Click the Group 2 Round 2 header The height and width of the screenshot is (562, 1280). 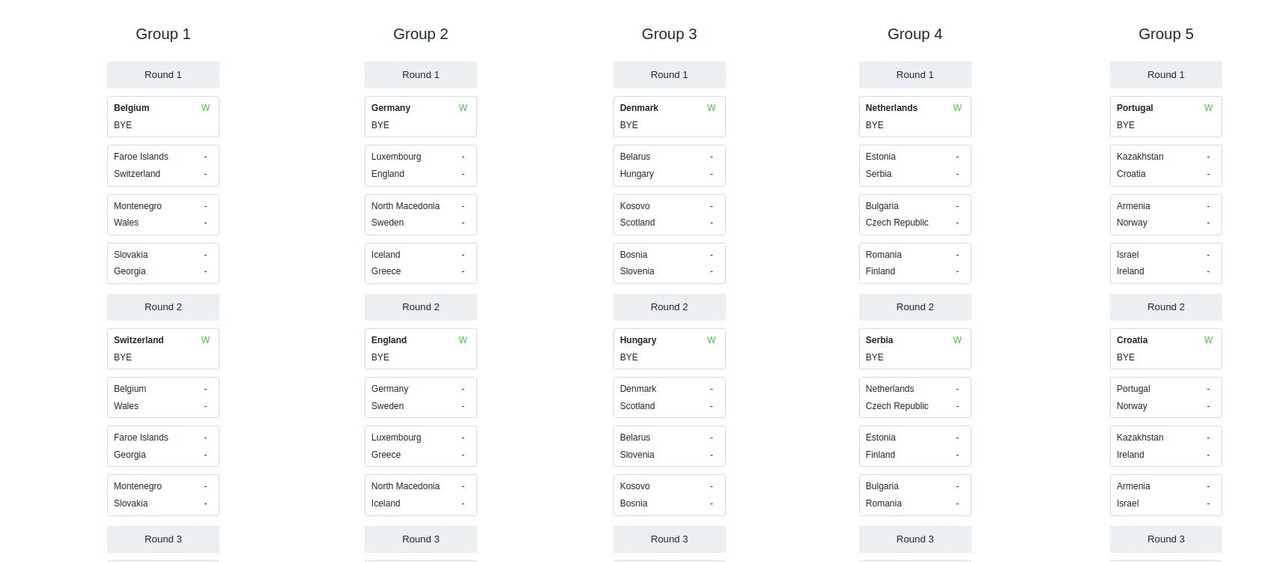[x=420, y=307]
